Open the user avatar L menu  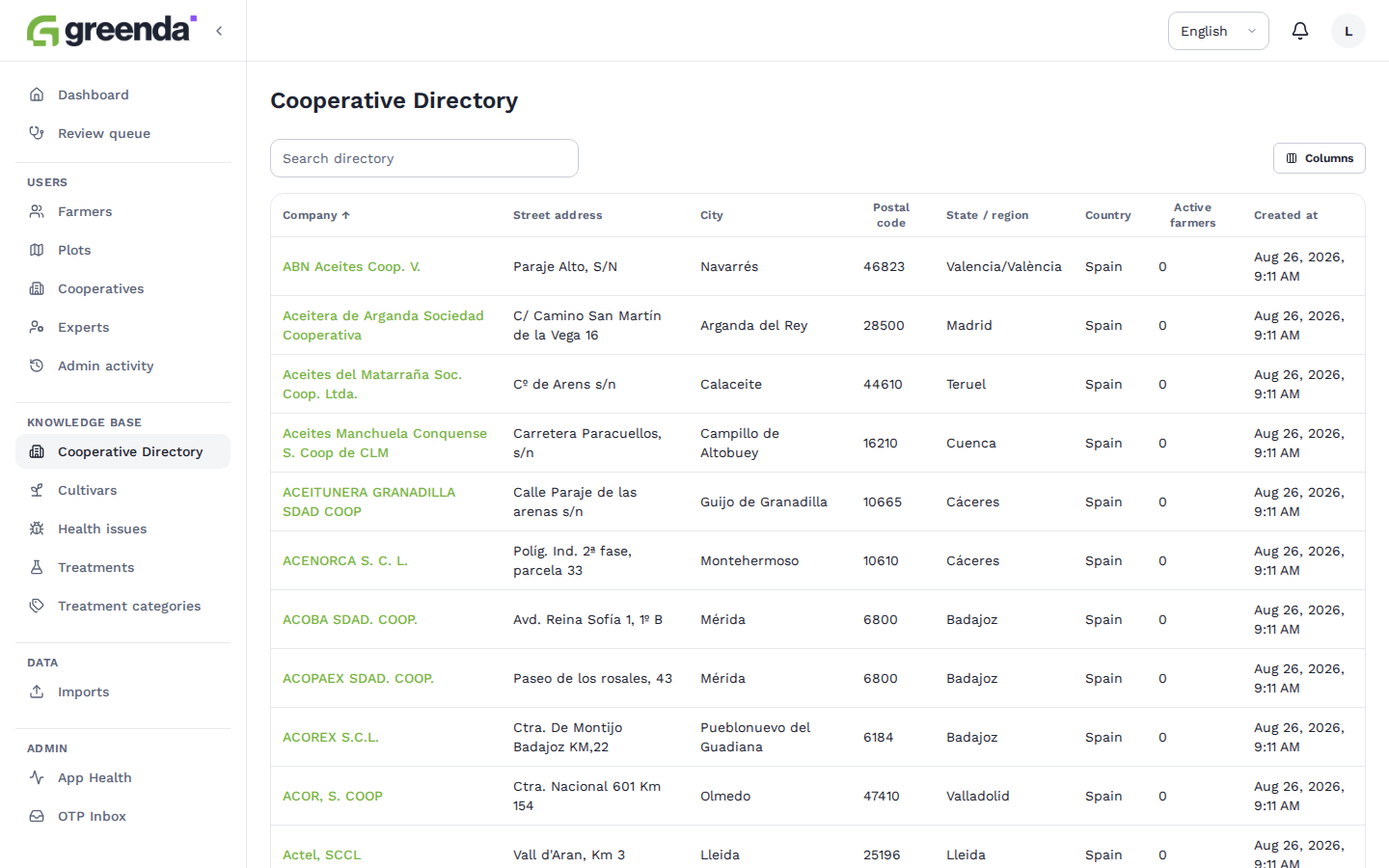(1348, 31)
